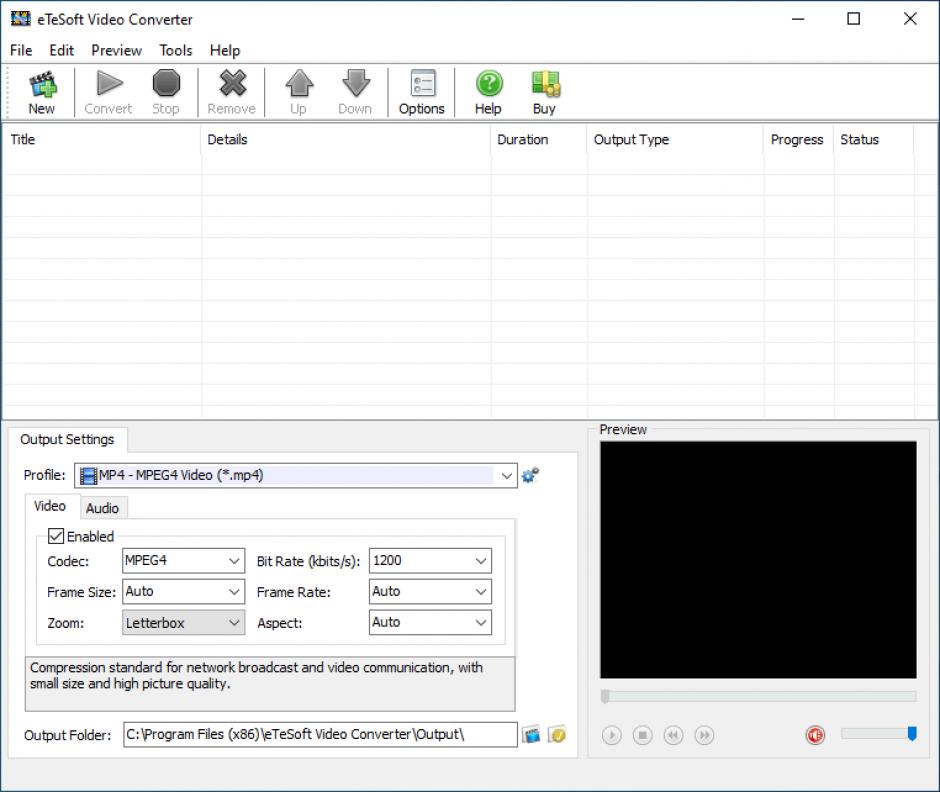Open the Help menu

click(x=225, y=50)
